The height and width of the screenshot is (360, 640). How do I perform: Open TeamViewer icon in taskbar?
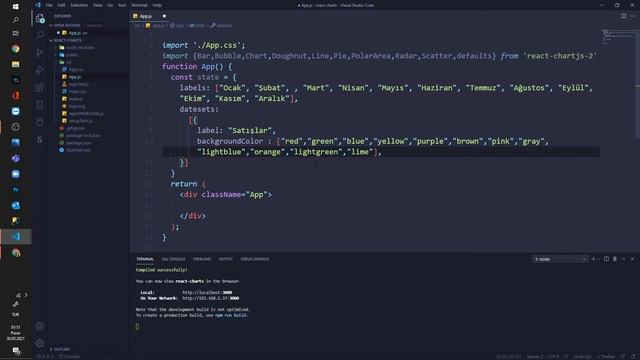pos(16,111)
